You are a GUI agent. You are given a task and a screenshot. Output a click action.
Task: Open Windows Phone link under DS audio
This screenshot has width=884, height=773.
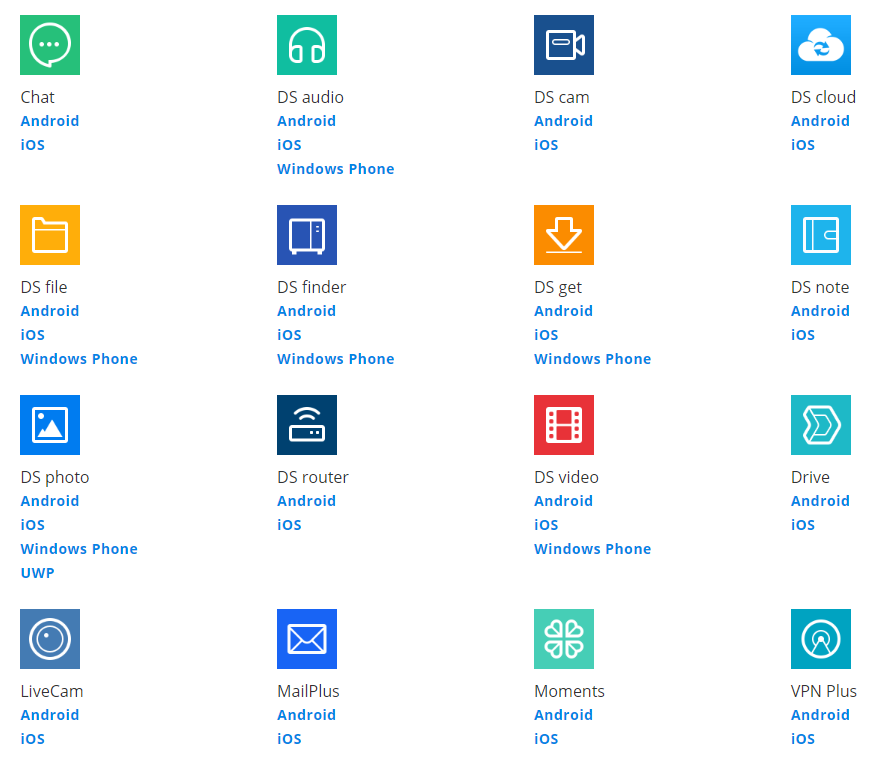coord(335,169)
